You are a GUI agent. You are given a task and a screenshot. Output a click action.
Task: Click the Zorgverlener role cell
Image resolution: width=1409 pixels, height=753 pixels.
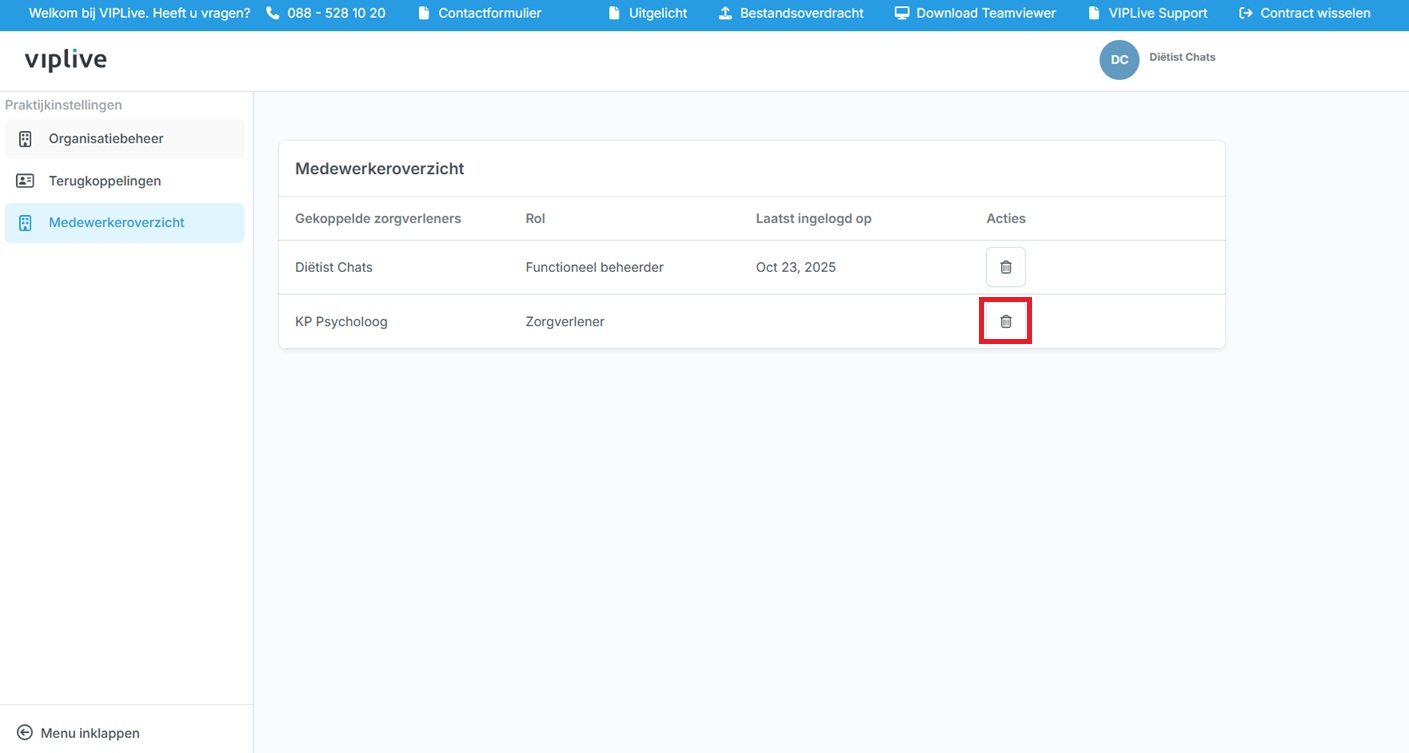[565, 322]
